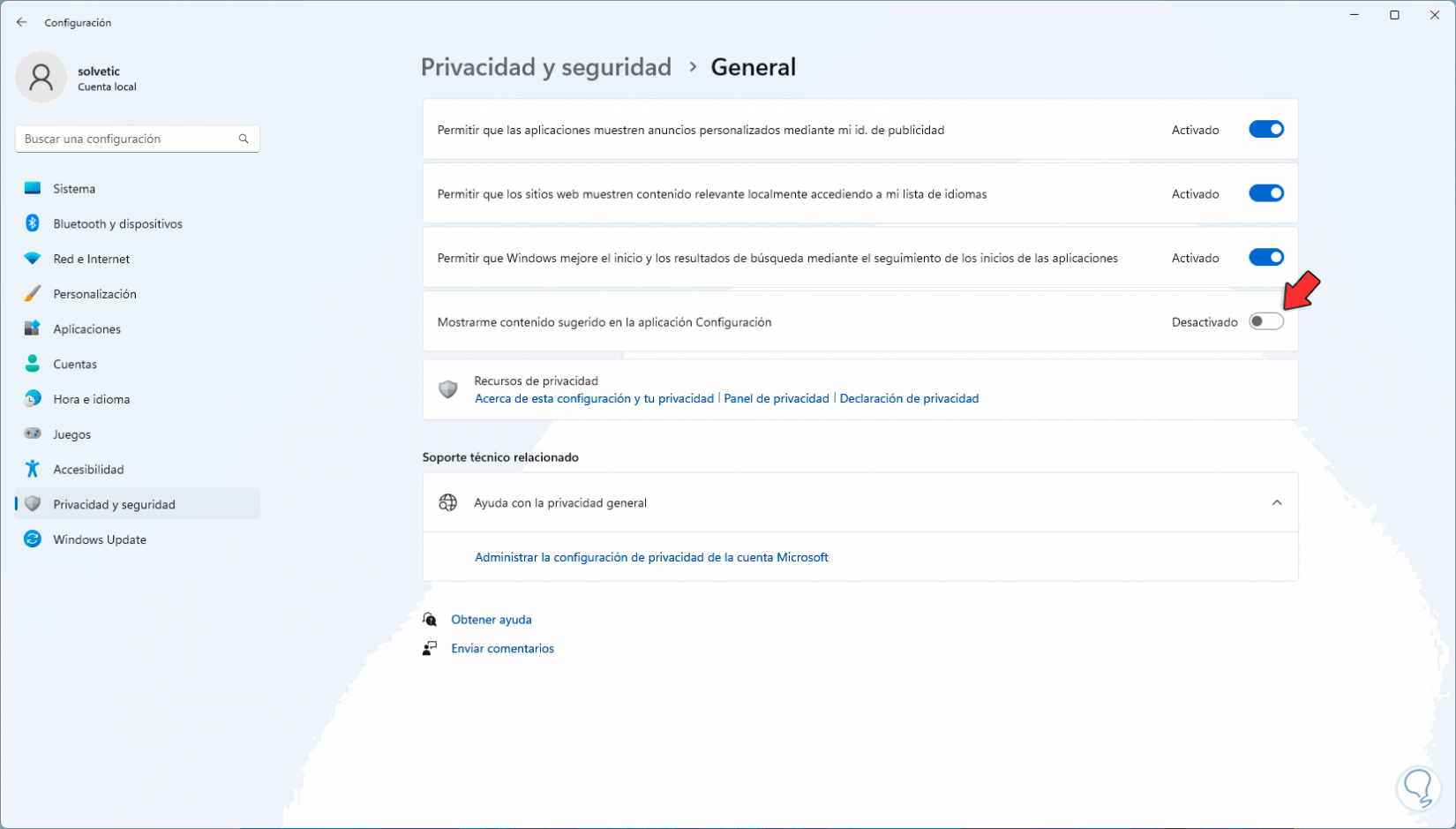Image resolution: width=1456 pixels, height=829 pixels.
Task: Go to Hora e idioma settings
Action: (x=91, y=399)
